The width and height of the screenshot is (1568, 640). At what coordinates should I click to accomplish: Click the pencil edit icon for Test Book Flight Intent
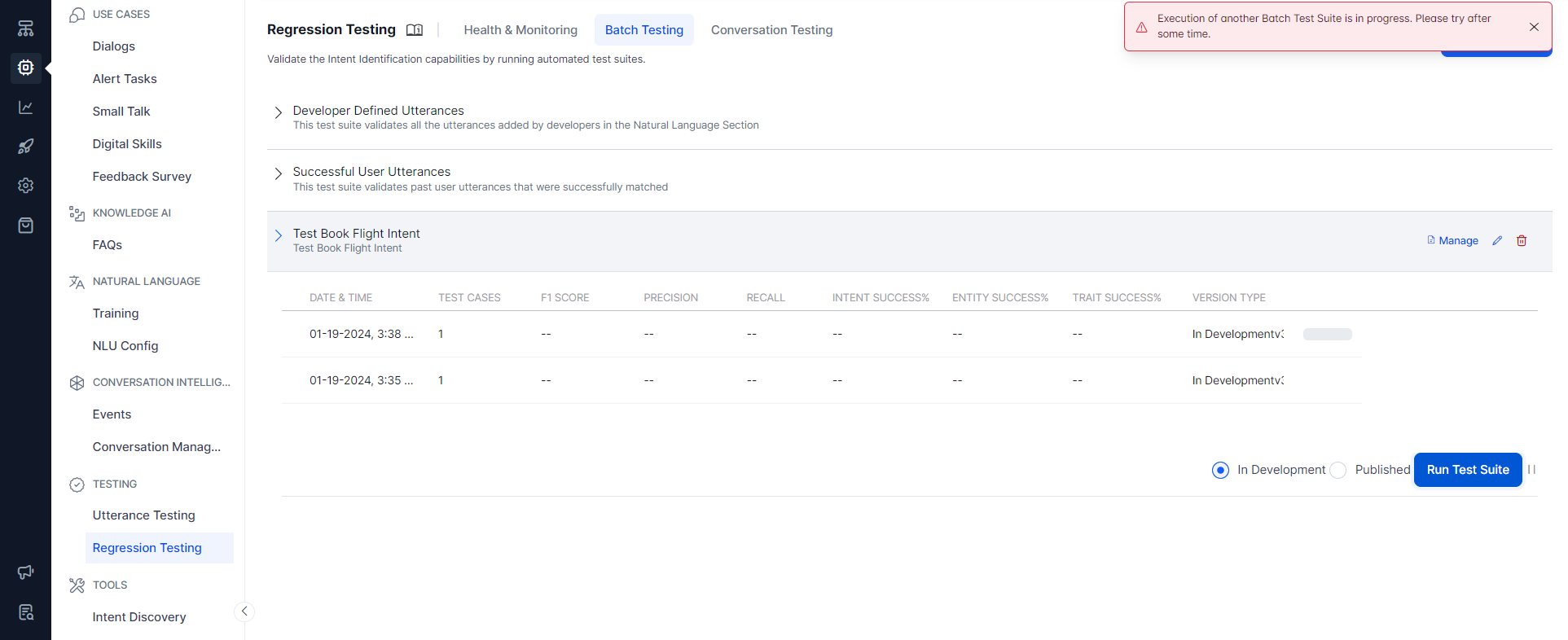pyautogui.click(x=1497, y=241)
